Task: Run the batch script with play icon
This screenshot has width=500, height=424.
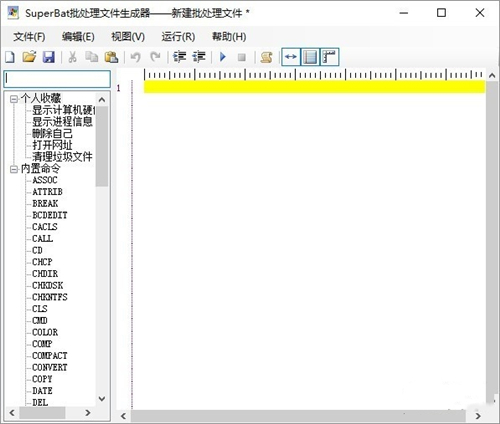Action: (223, 57)
